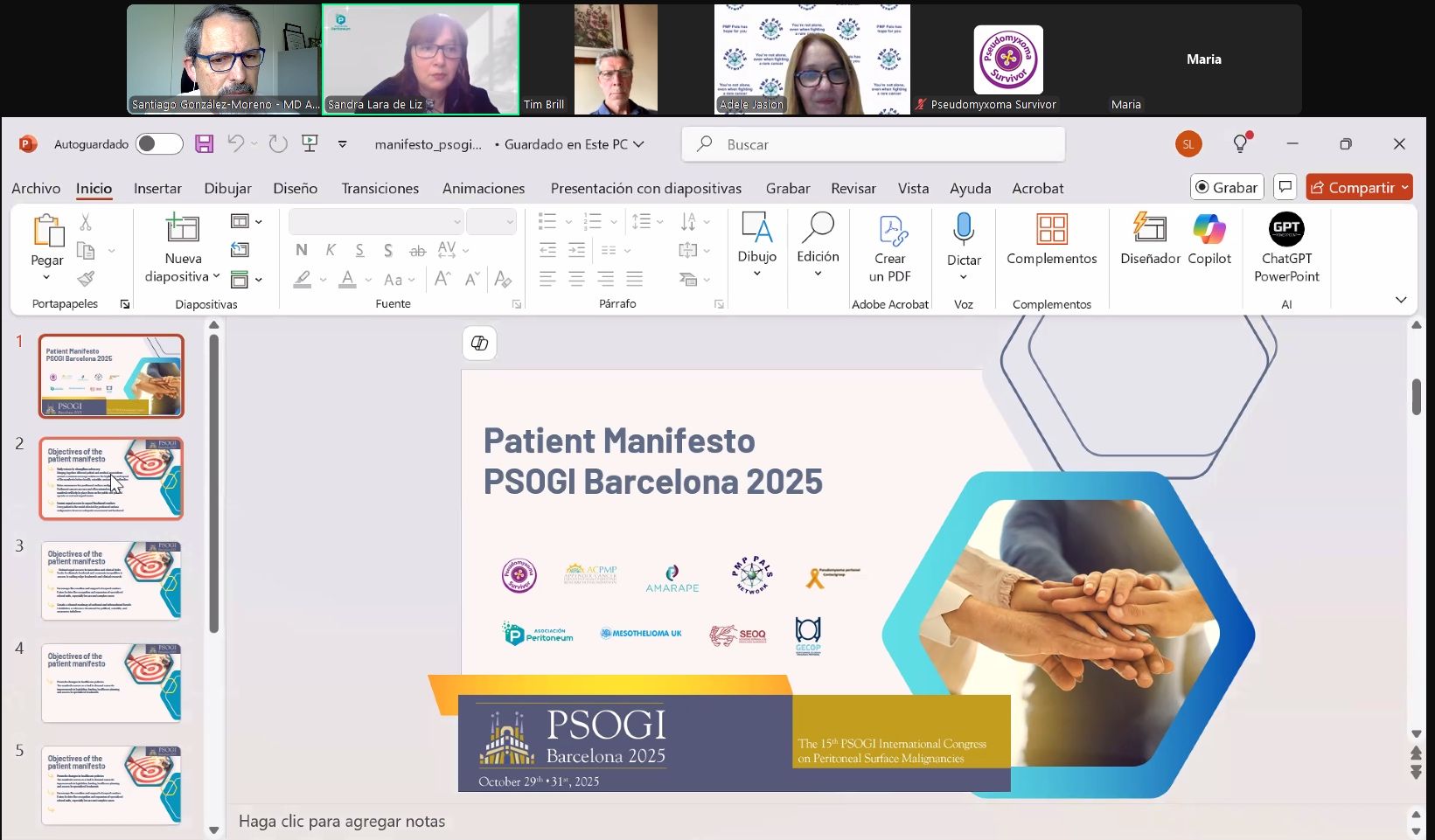The width and height of the screenshot is (1435, 840).
Task: Launch ChatGPT PowerPoint add-in
Action: pyautogui.click(x=1286, y=248)
